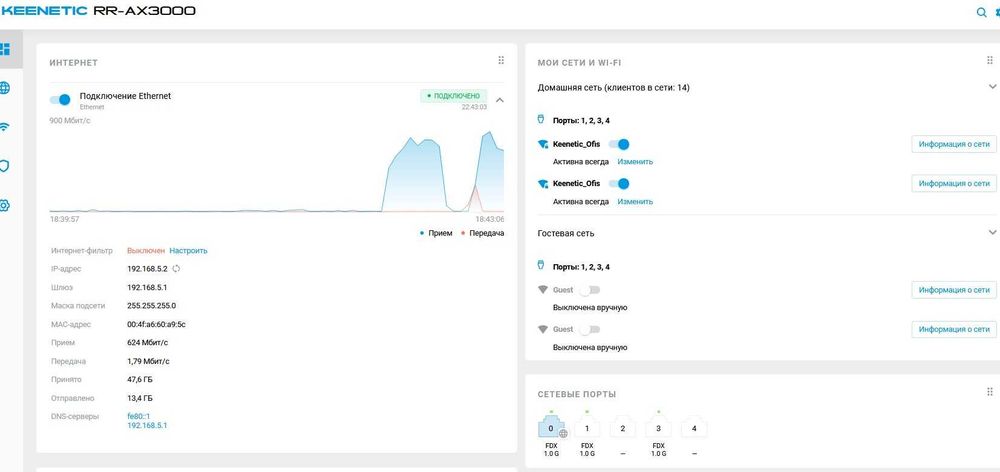Enable the second Guest network toggle
Image resolution: width=1000 pixels, height=472 pixels.
tap(590, 329)
